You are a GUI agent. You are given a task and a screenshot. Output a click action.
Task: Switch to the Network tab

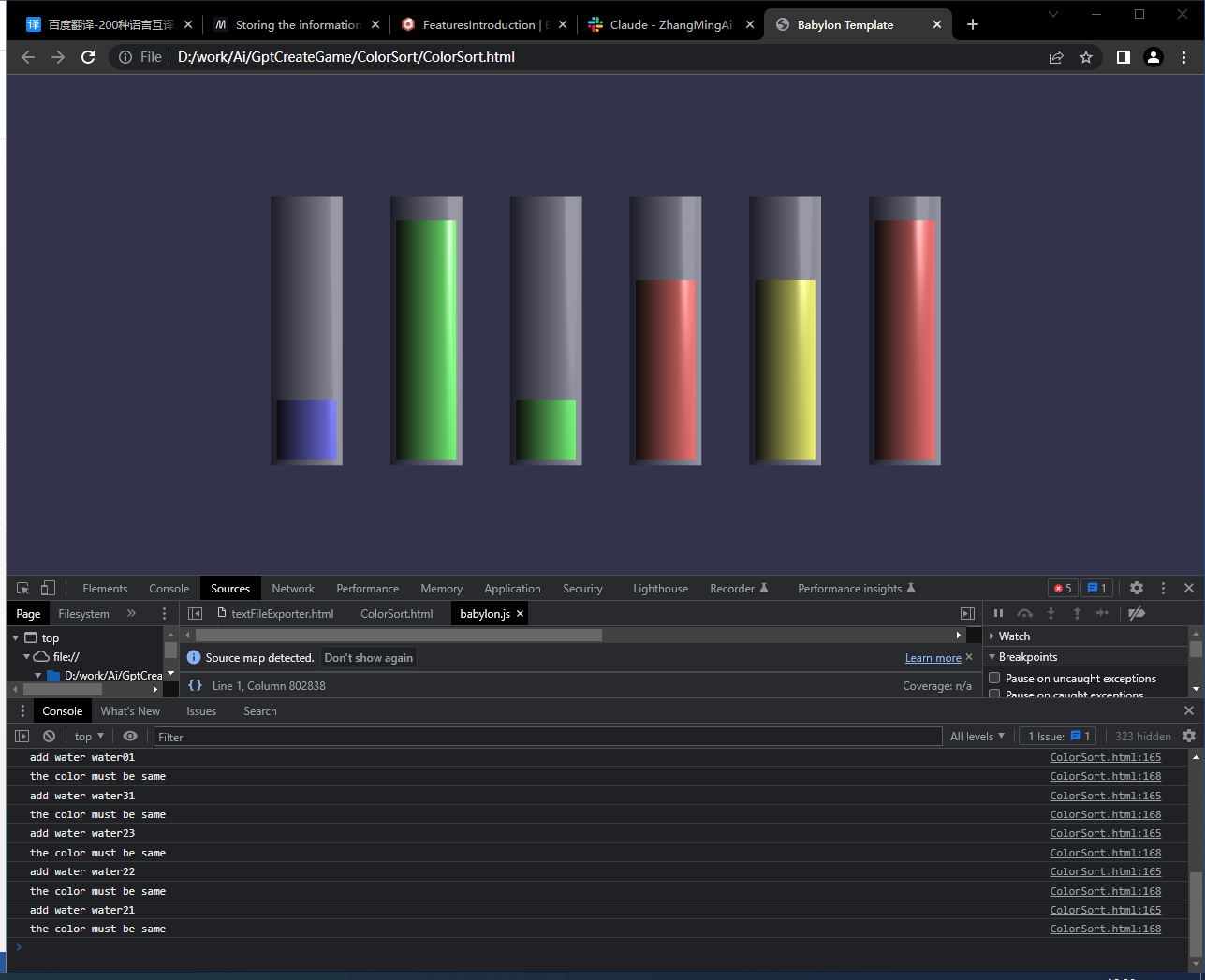pos(292,588)
